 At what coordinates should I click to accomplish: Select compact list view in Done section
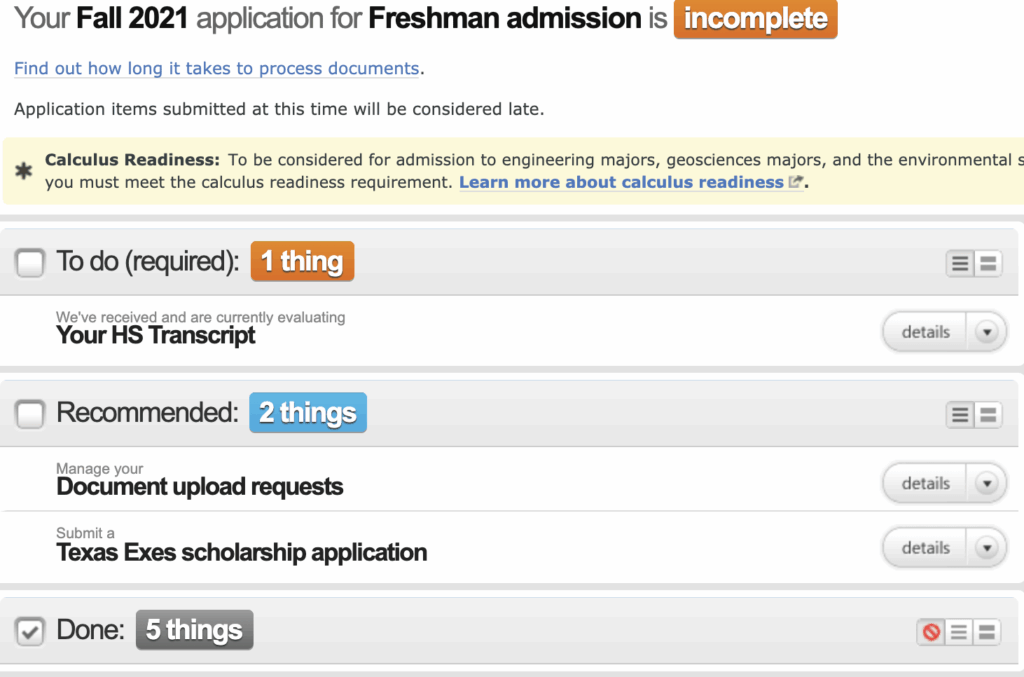[x=959, y=632]
